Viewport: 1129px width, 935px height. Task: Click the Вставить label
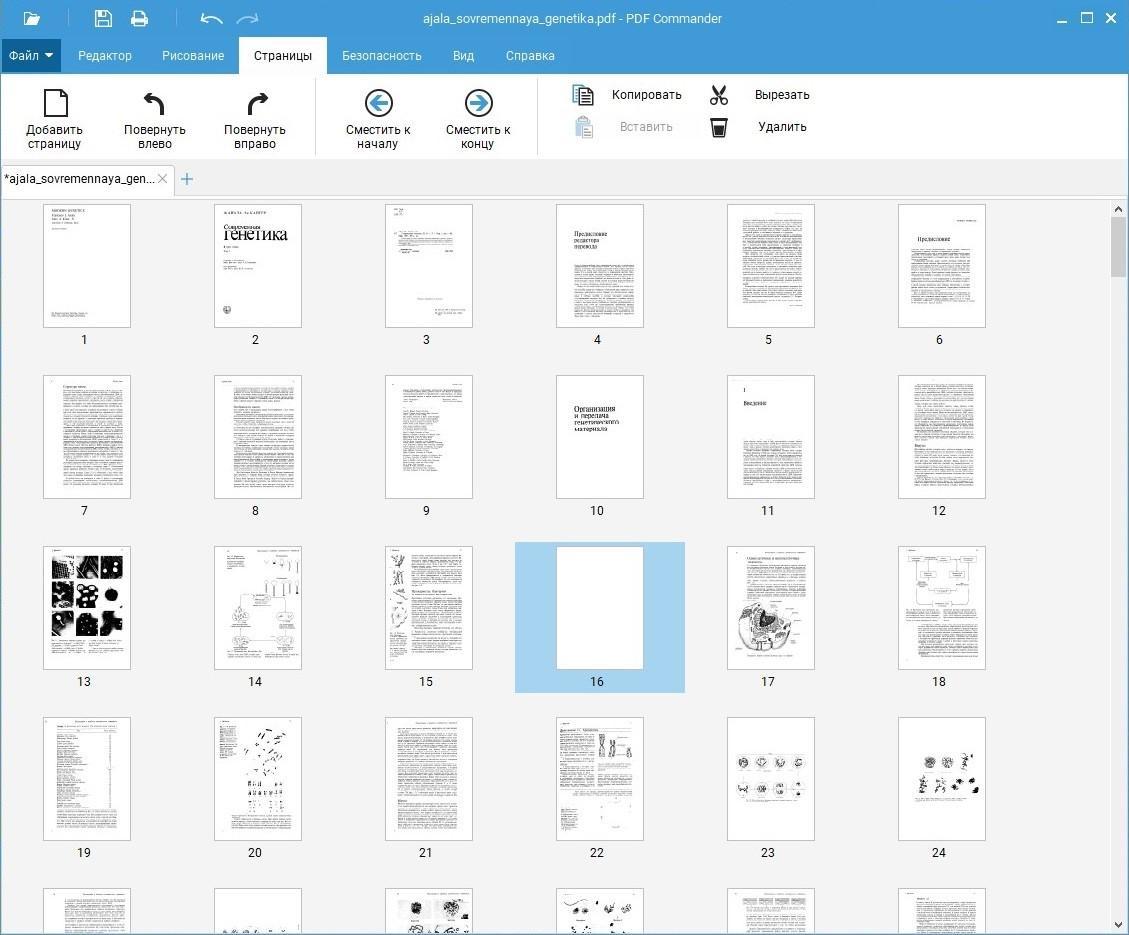[x=646, y=127]
